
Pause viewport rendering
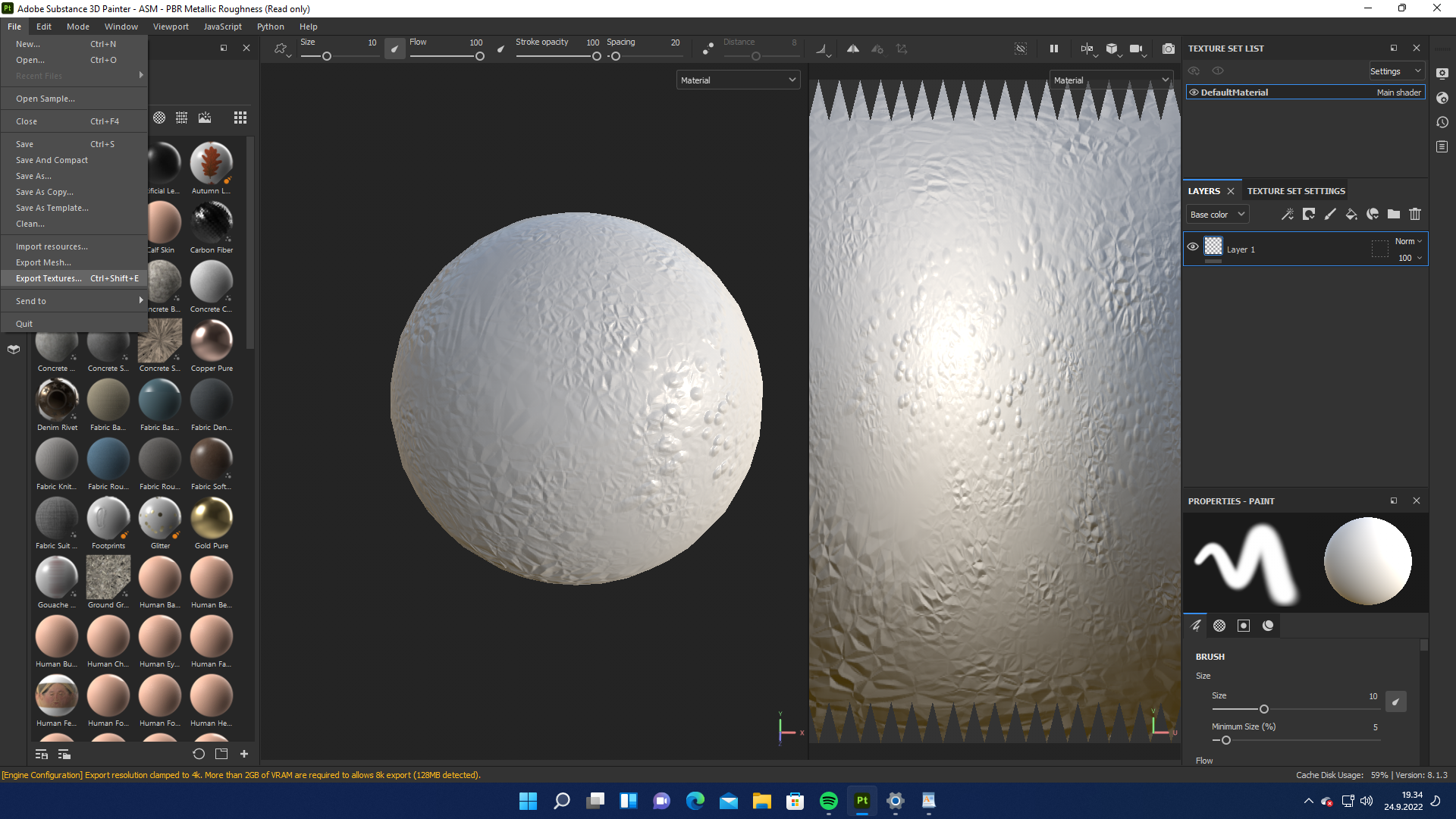(x=1053, y=48)
